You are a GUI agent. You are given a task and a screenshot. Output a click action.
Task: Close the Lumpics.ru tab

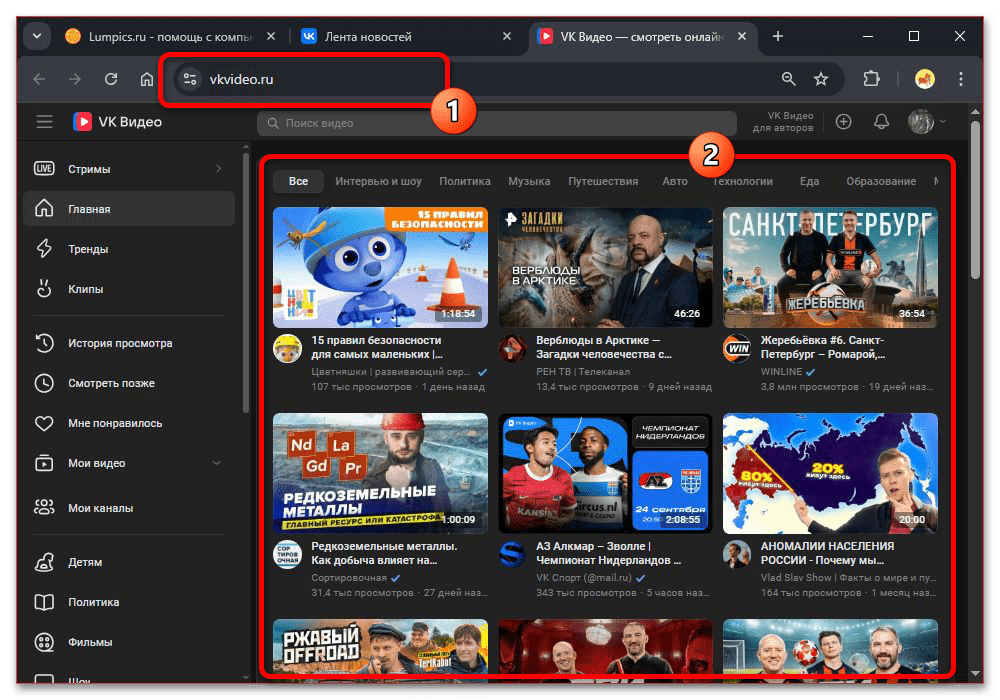[271, 36]
